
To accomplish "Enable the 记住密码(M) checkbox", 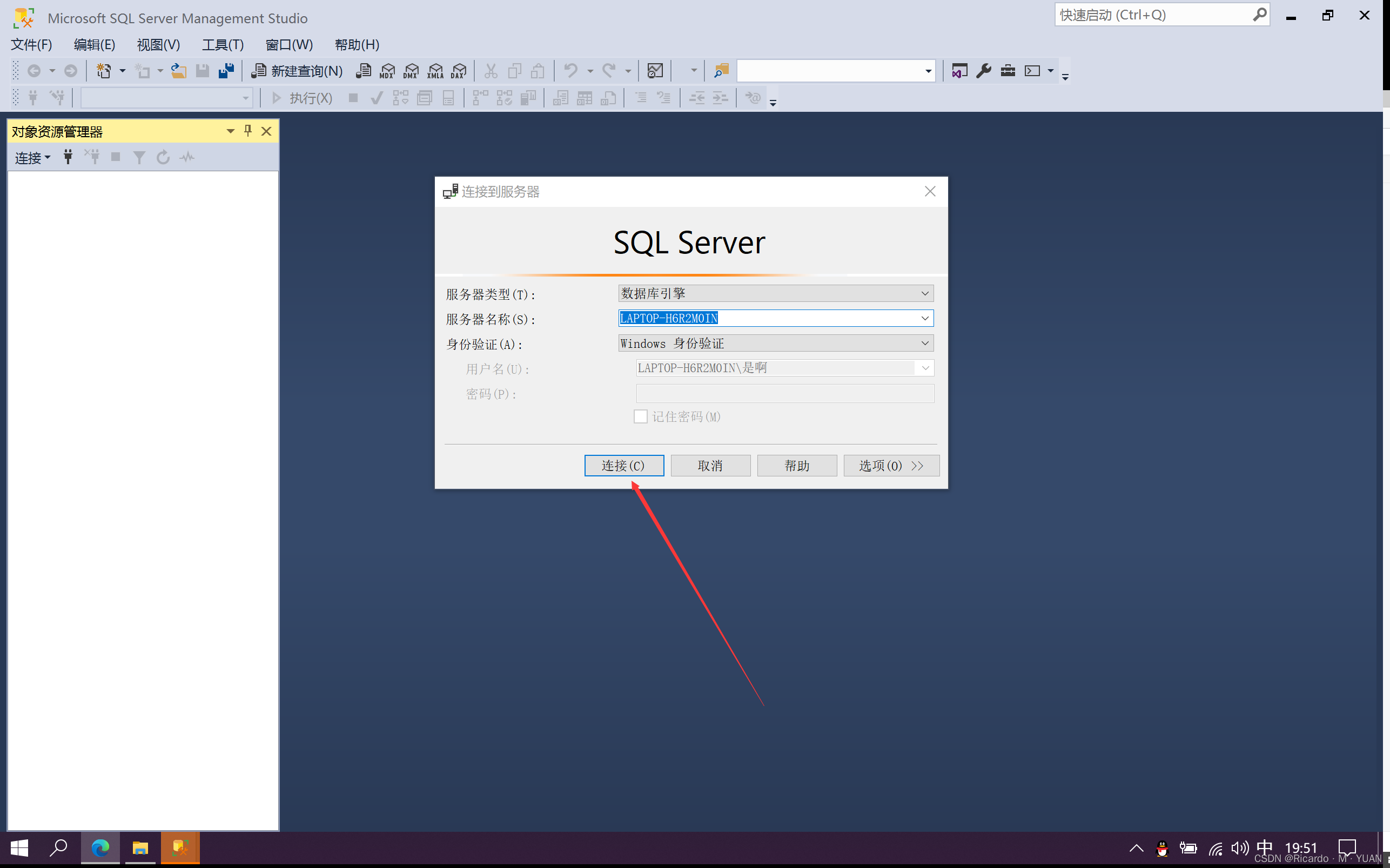I will click(640, 416).
